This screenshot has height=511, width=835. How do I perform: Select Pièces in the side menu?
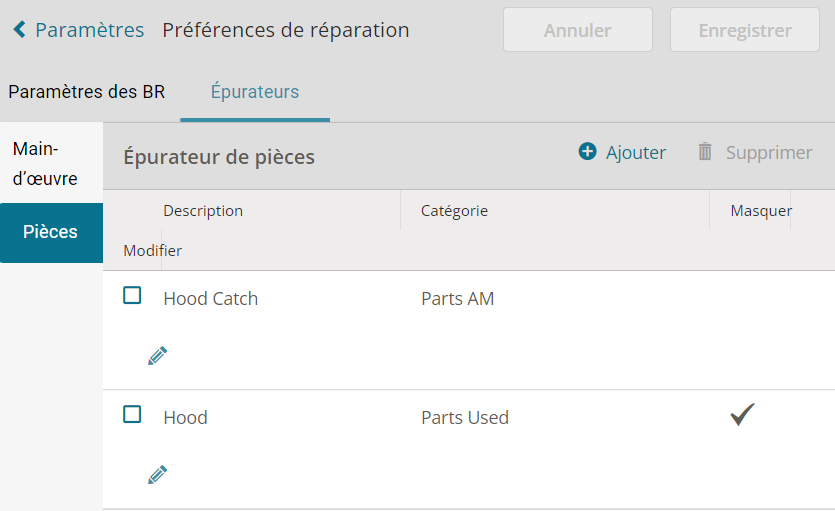coord(51,233)
